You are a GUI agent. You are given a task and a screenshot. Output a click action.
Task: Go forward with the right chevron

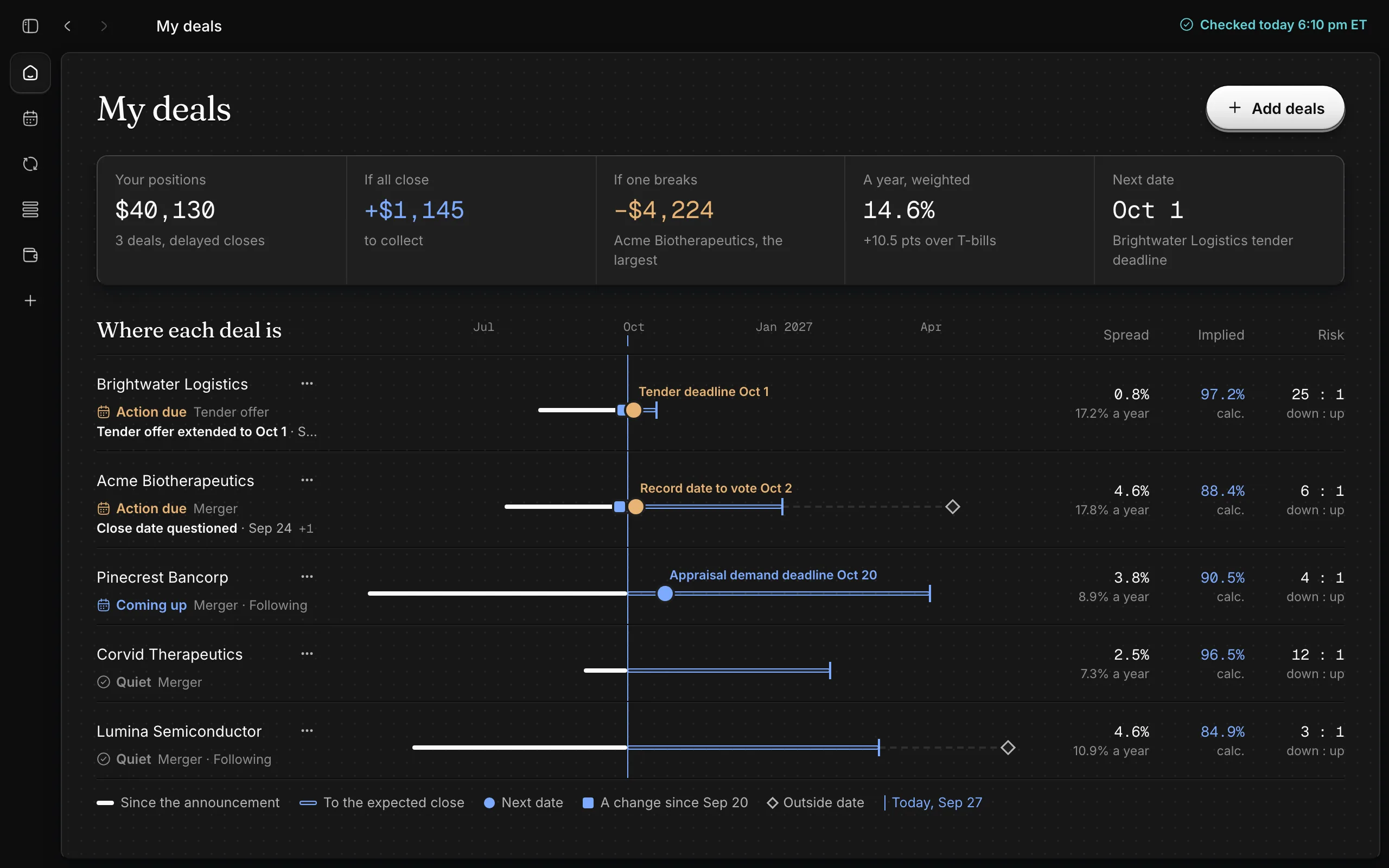pos(104,26)
